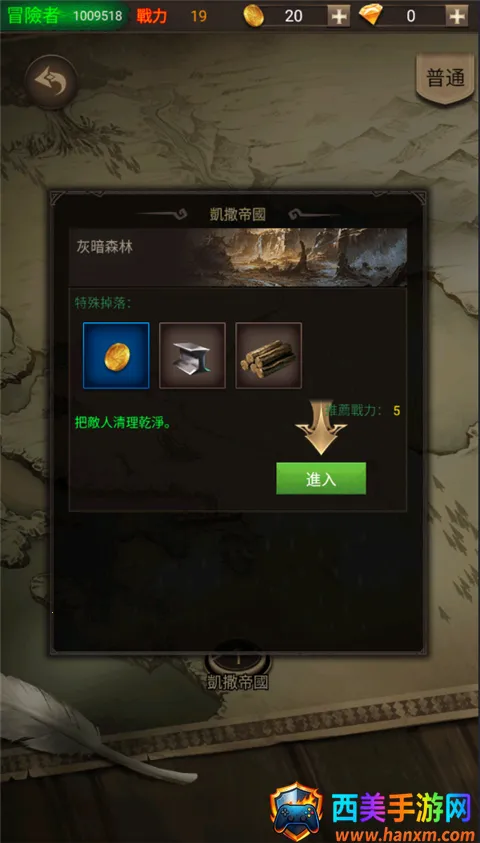Click the 凱撒帝國 dialog title

coord(238,215)
